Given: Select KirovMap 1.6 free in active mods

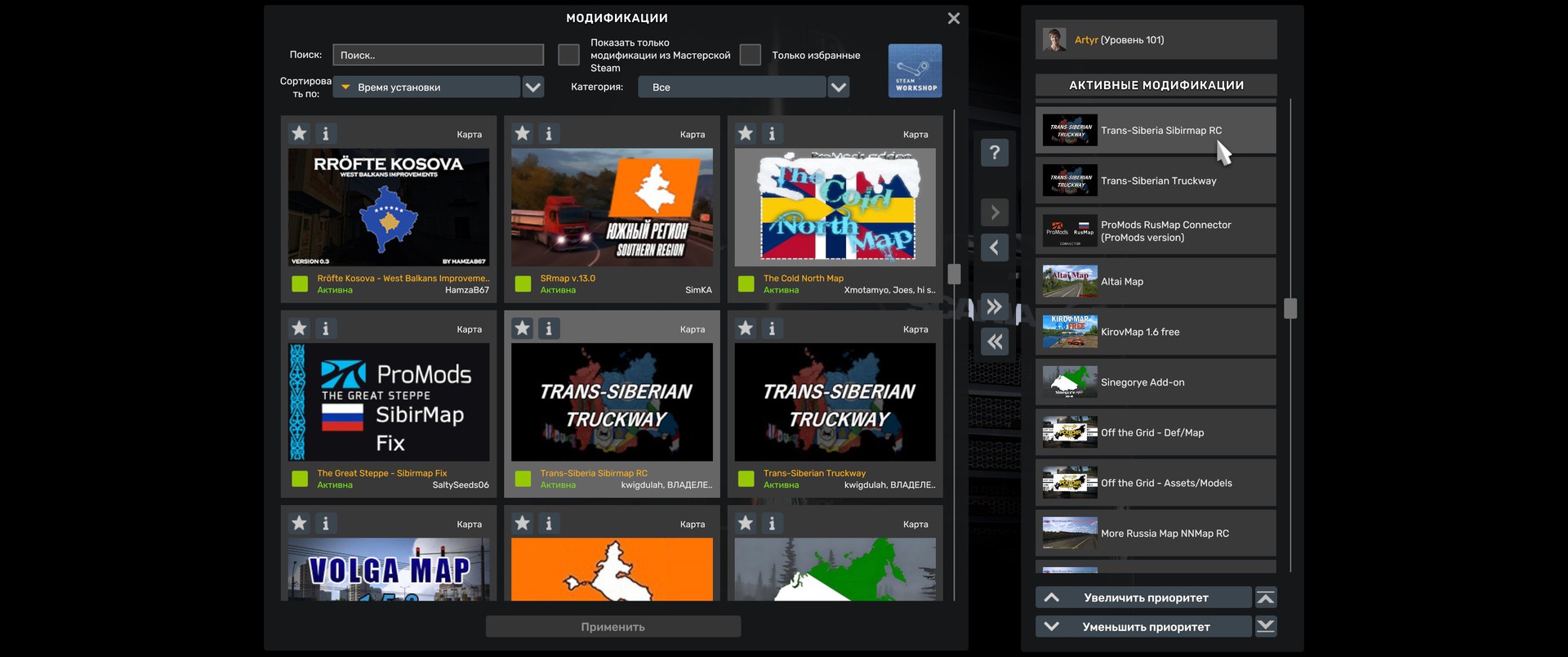Looking at the screenshot, I should [x=1156, y=332].
